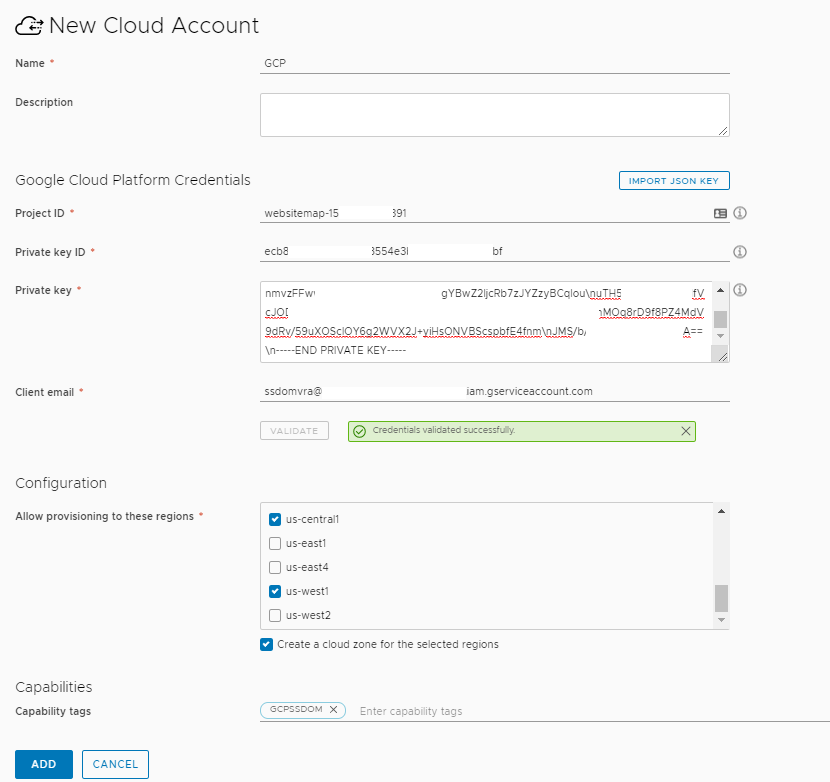The image size is (830, 782).
Task: Click the Description resize handle
Action: tap(723, 131)
